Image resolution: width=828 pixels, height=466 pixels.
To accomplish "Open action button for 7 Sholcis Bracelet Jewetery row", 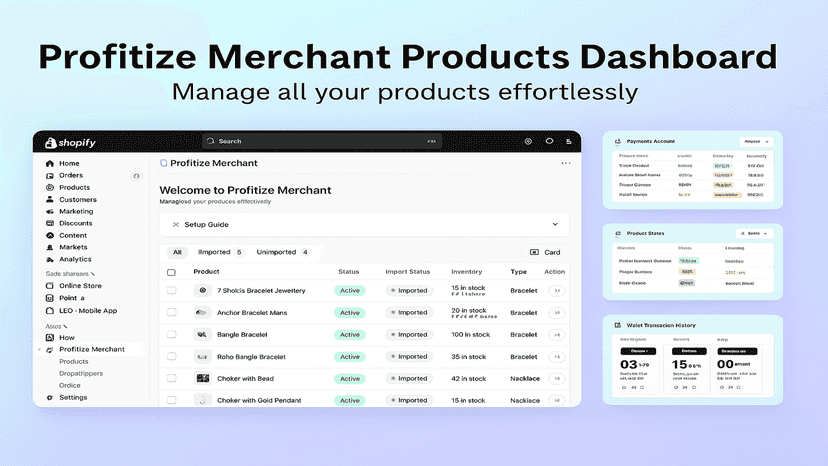I will pos(557,291).
